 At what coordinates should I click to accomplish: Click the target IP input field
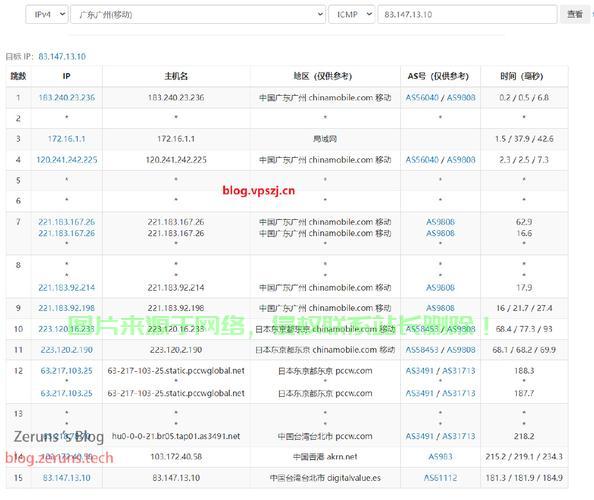coord(467,14)
